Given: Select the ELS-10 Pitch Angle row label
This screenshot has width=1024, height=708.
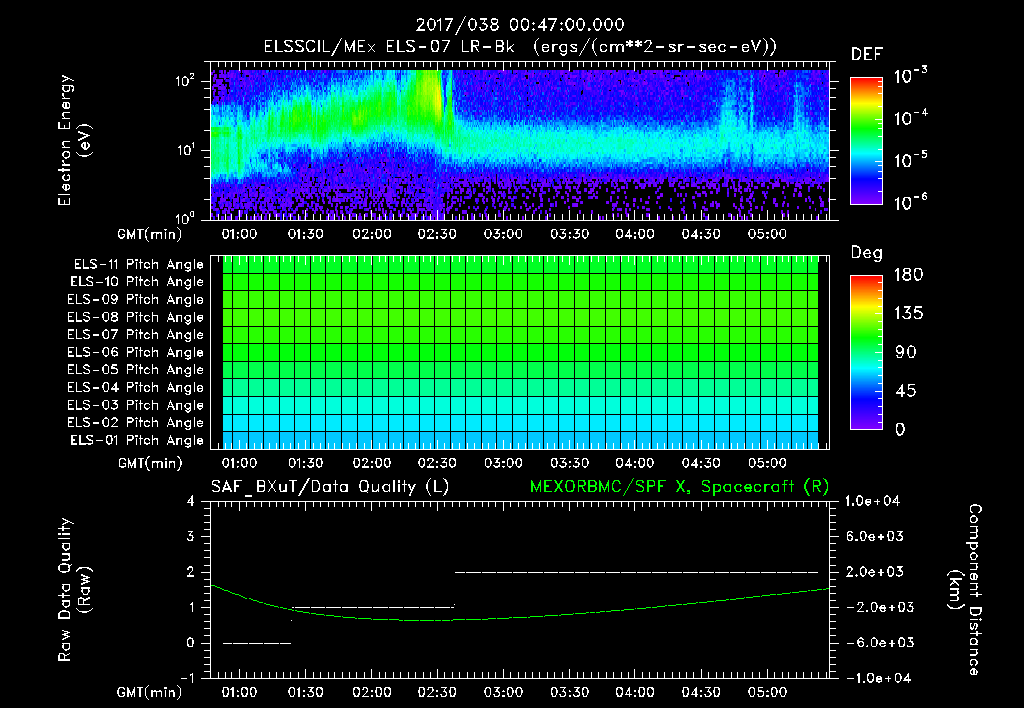Looking at the screenshot, I should [137, 282].
